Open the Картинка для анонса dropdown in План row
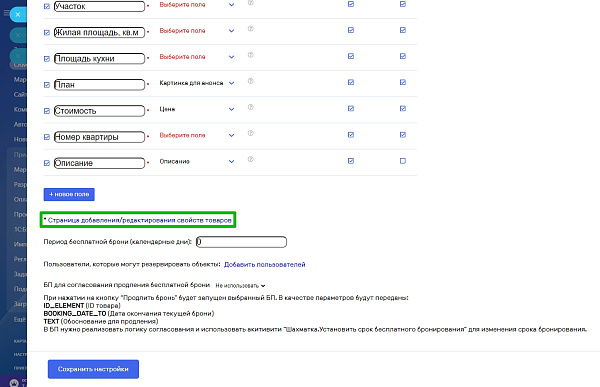The width and height of the screenshot is (600, 387). point(197,83)
